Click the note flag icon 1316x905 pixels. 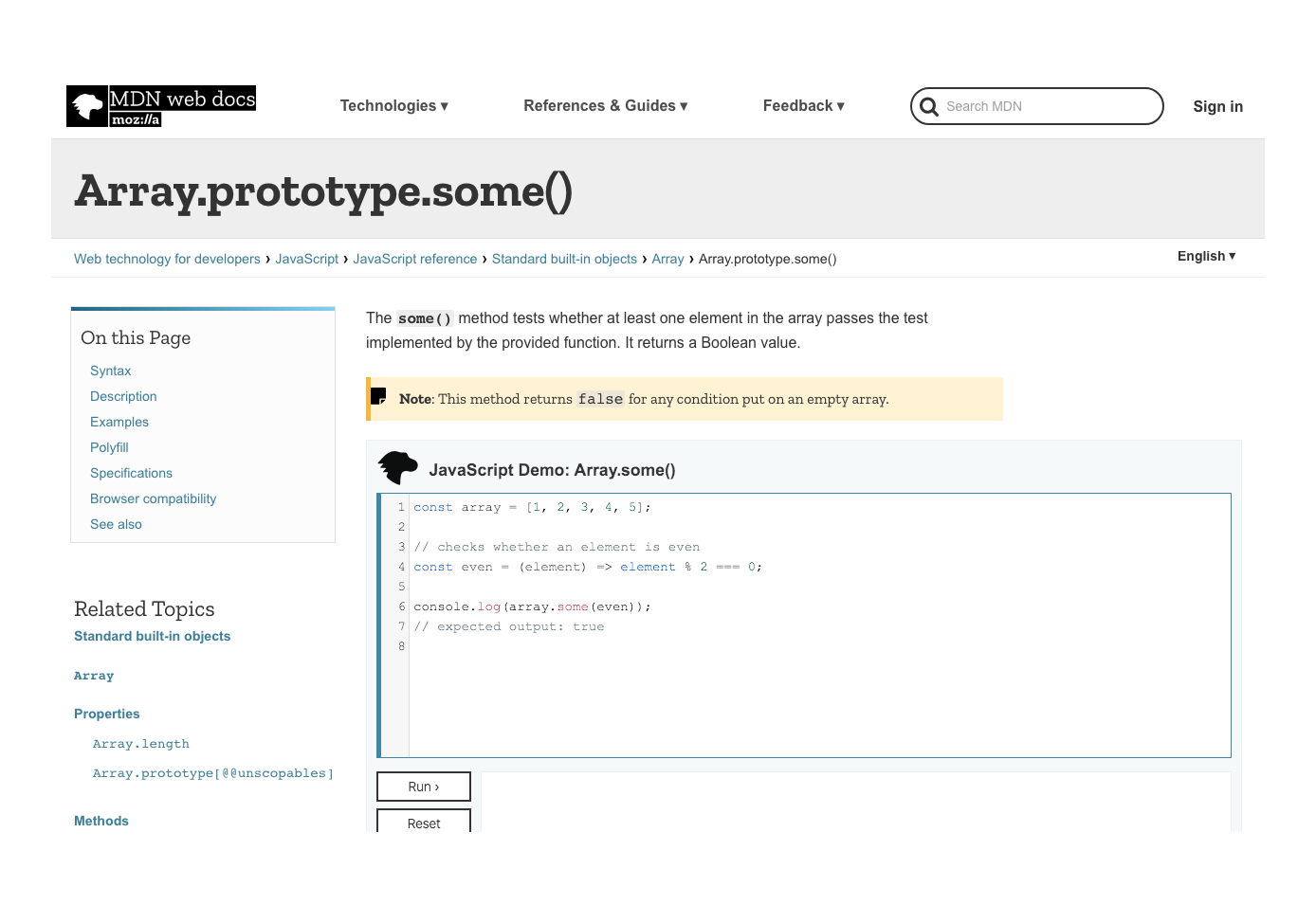(x=378, y=396)
